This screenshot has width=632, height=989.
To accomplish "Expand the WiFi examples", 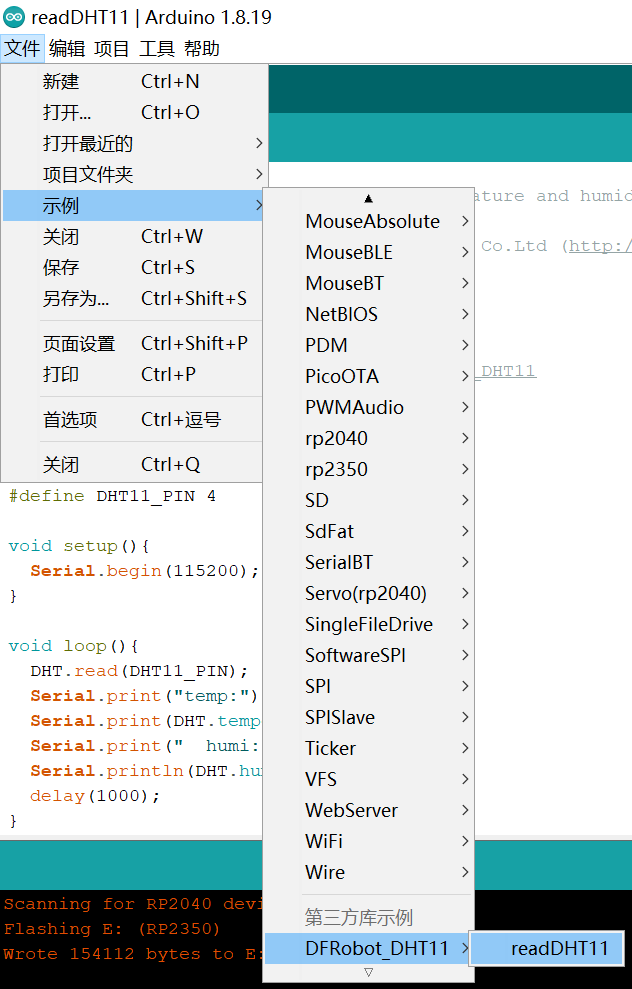I will click(368, 841).
